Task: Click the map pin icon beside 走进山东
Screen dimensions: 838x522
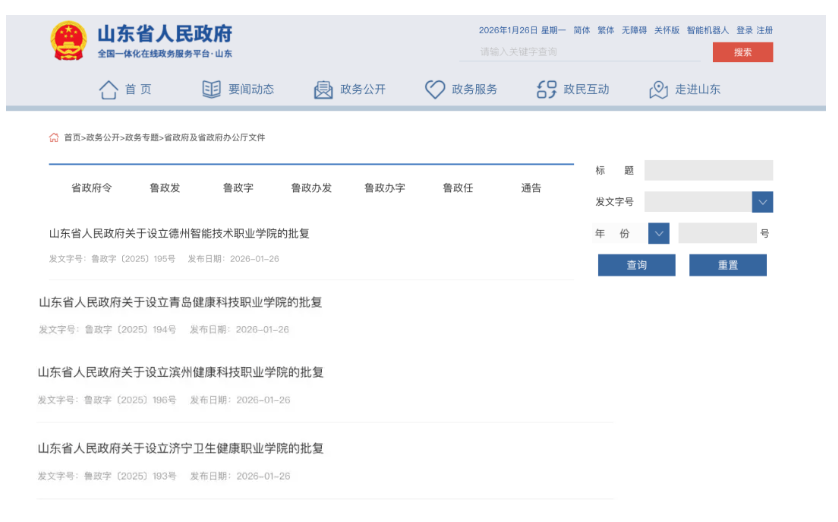Action: 658,90
